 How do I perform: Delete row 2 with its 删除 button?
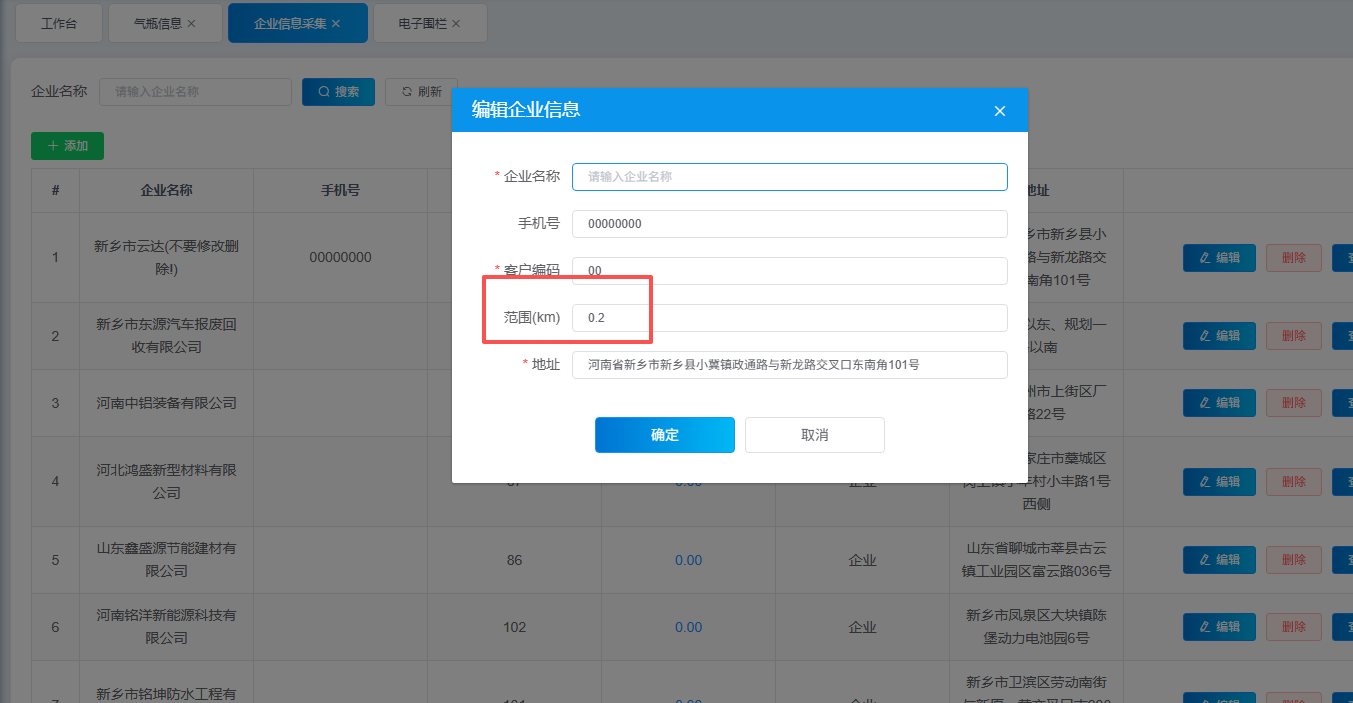tap(1293, 336)
